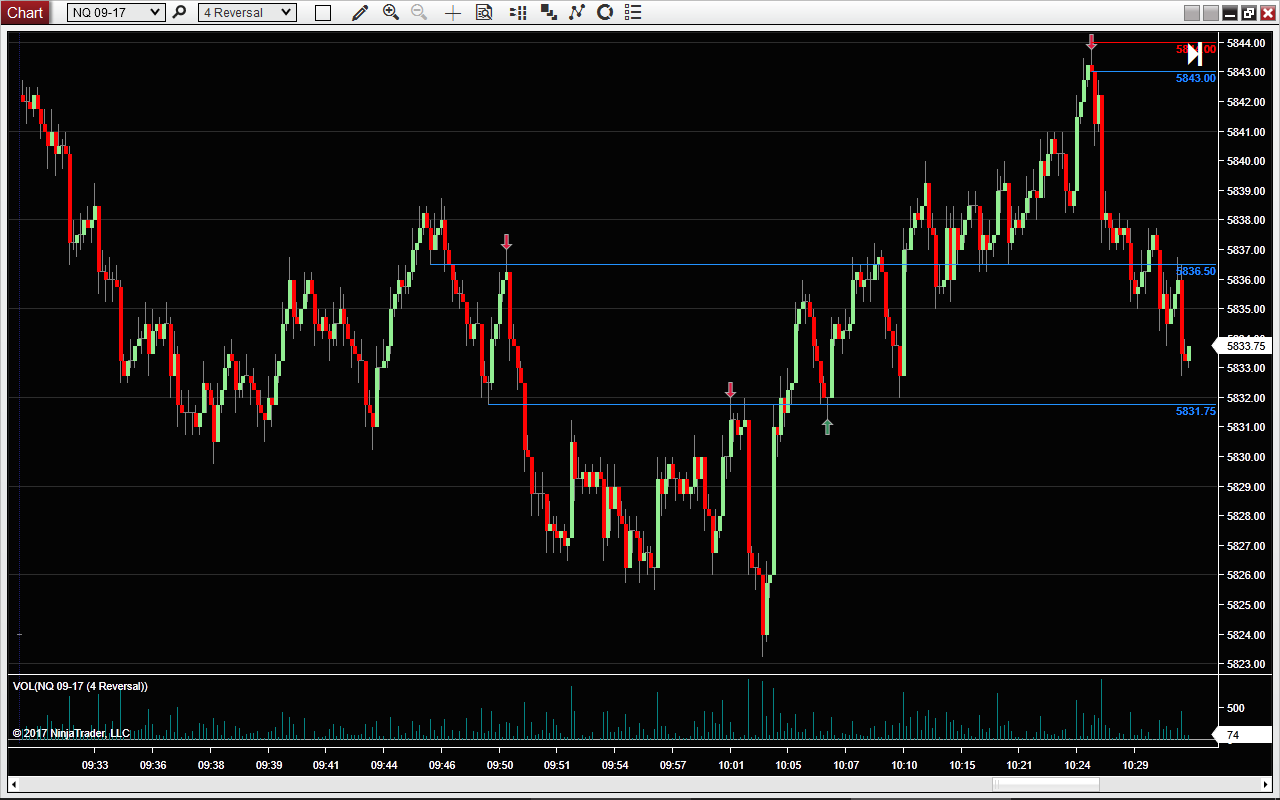Image resolution: width=1280 pixels, height=800 pixels.
Task: Select the green up arrow near 10:07
Action: (x=827, y=427)
